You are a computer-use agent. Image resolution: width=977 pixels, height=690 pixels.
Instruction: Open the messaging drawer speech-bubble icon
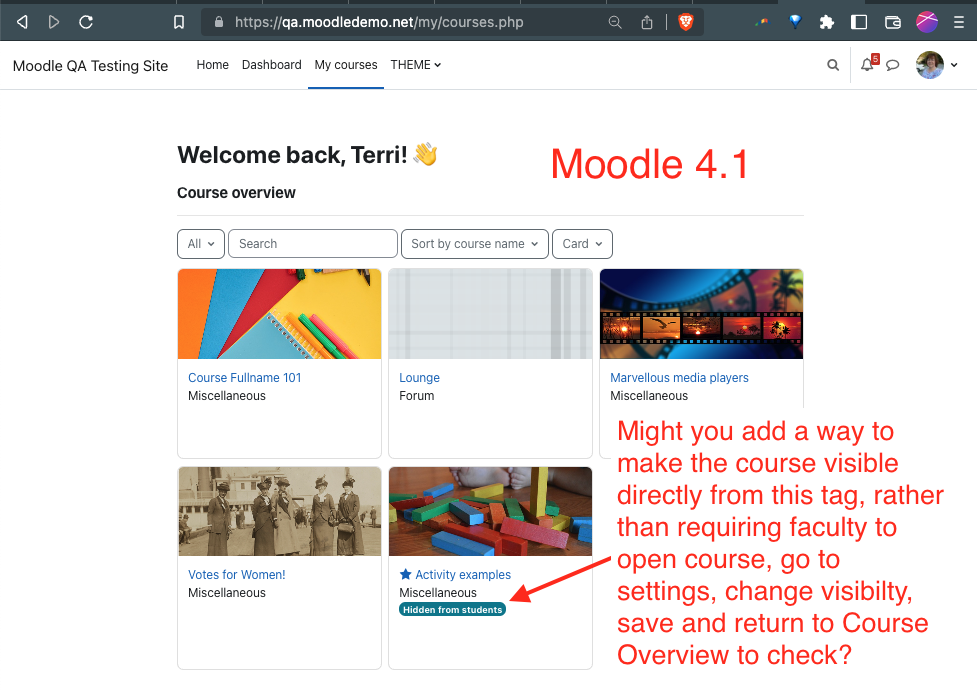pos(893,65)
